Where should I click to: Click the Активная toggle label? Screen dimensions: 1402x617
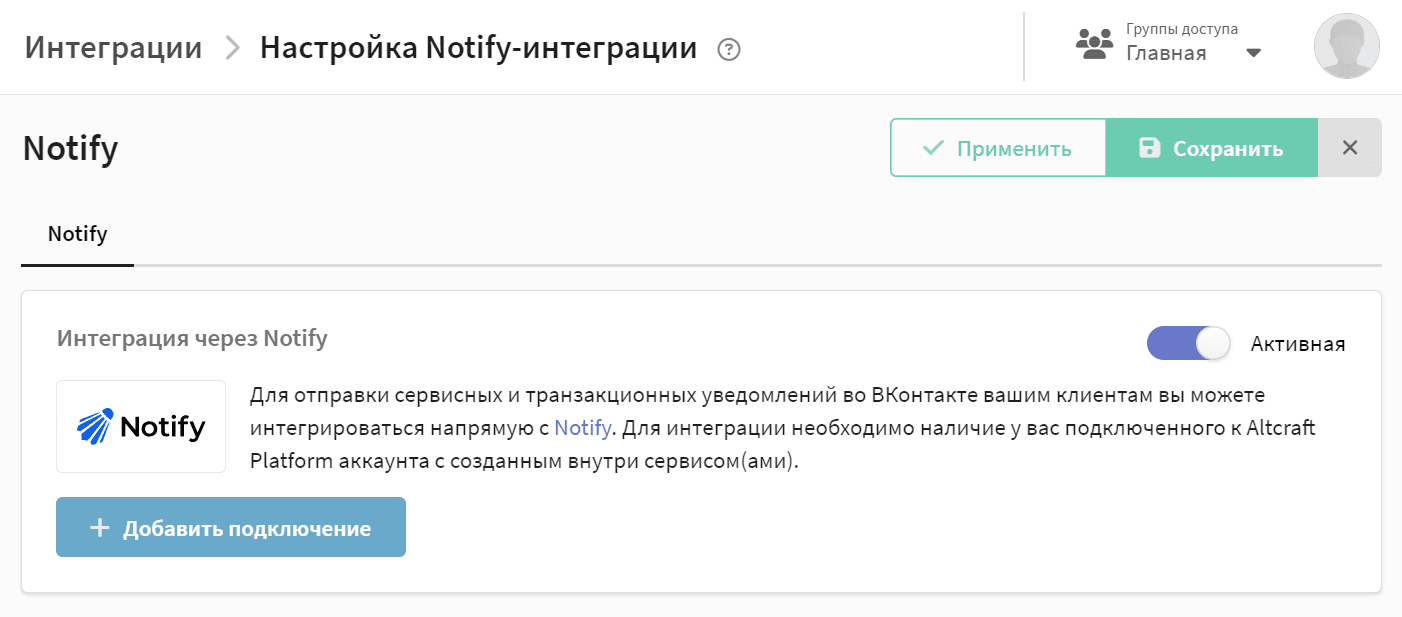1297,344
